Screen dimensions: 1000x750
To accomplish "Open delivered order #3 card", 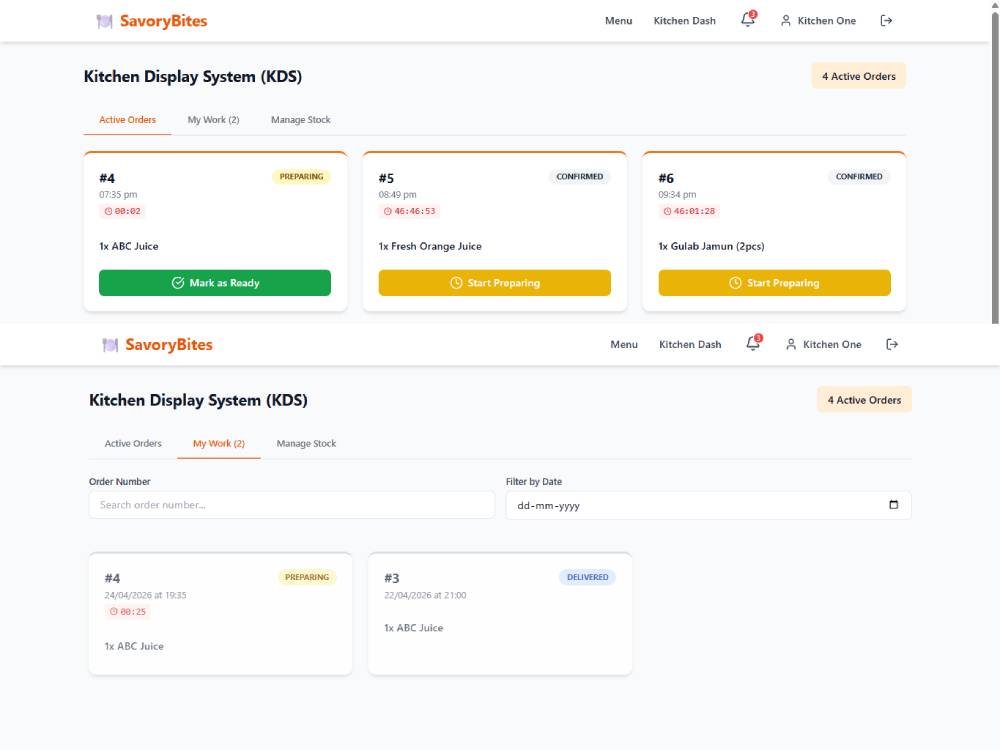I will point(500,614).
